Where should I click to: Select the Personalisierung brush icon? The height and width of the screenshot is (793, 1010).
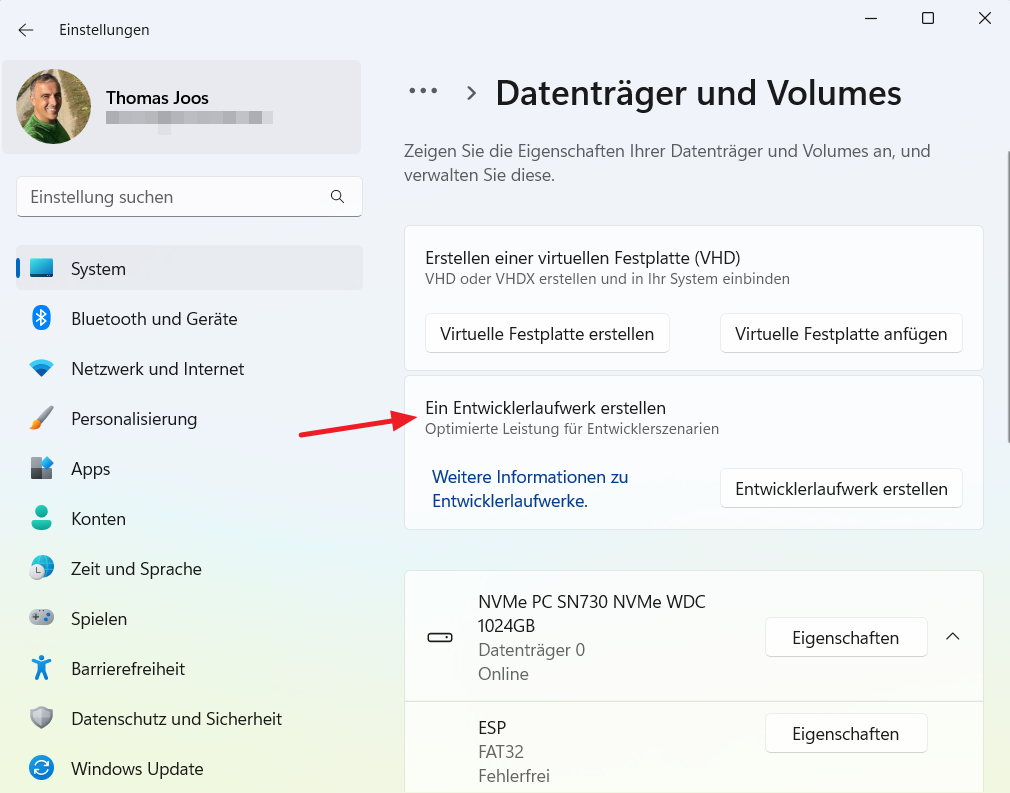pyautogui.click(x=42, y=418)
